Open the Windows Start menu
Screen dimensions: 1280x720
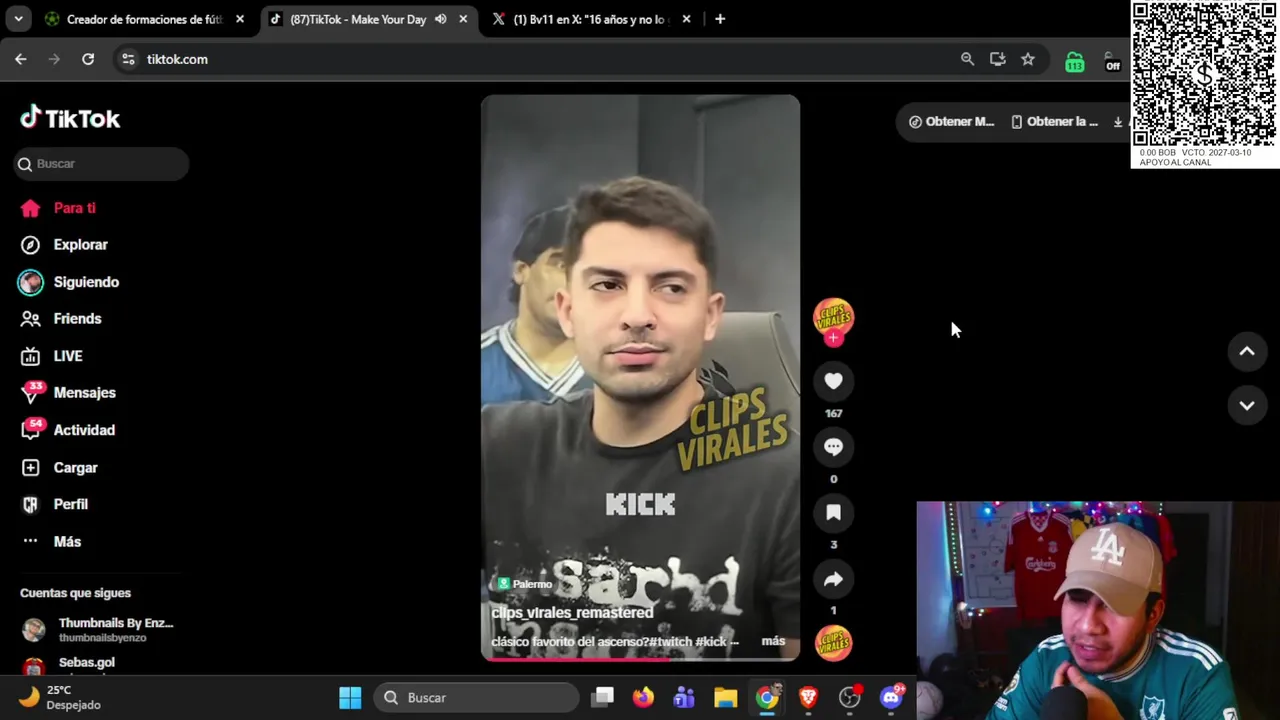coord(350,698)
